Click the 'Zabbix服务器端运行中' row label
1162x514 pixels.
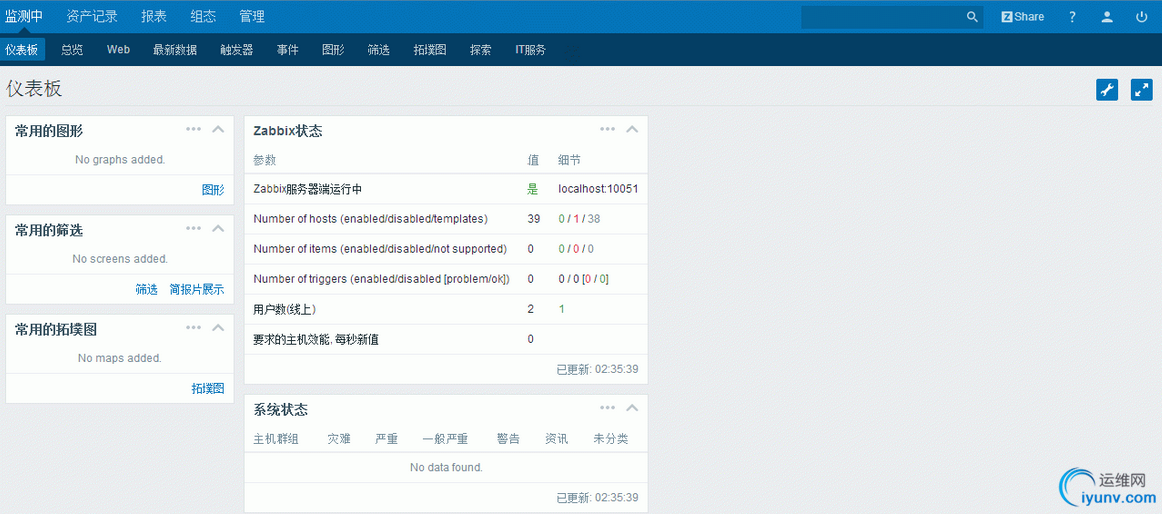point(308,189)
